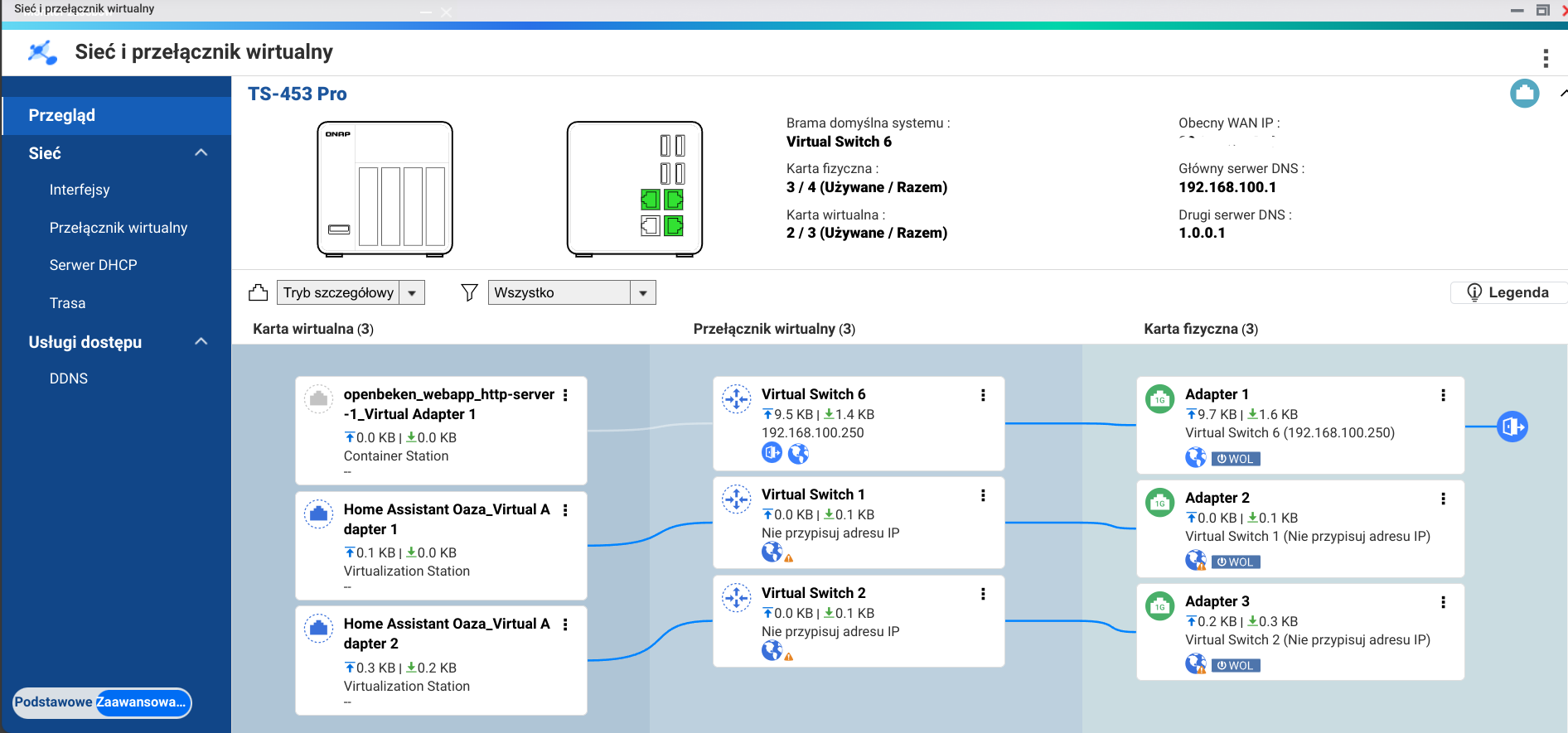The image size is (1568, 733).
Task: Click Home Assistant adapter 1 VM icon
Action: [x=318, y=514]
